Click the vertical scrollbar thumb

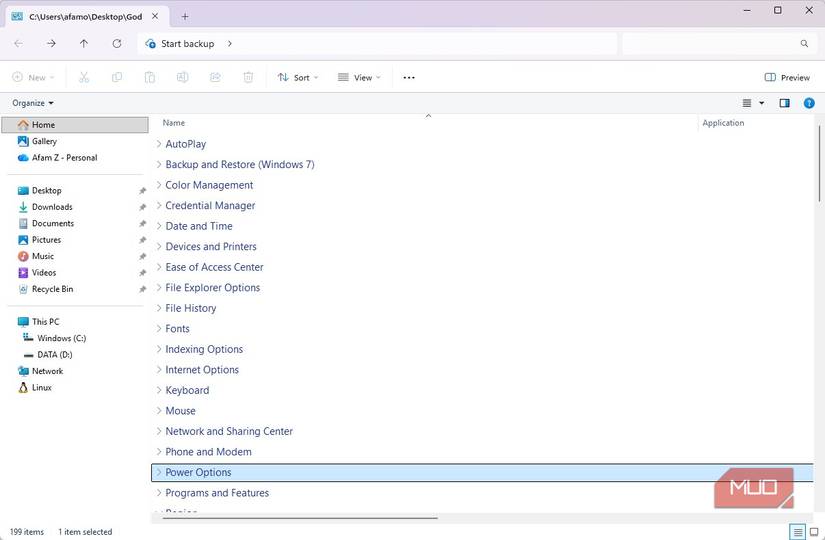819,164
